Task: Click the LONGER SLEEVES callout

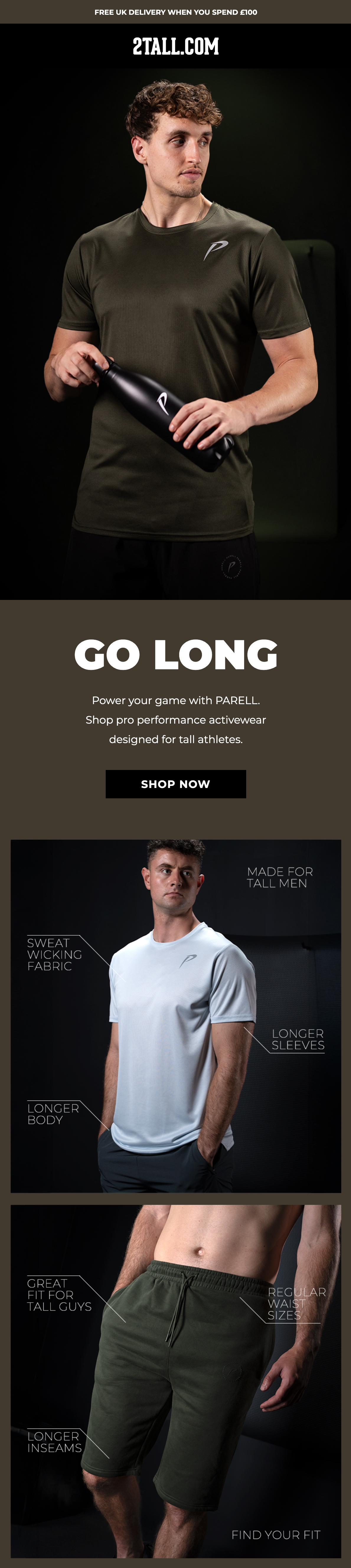Action: pos(298,1039)
